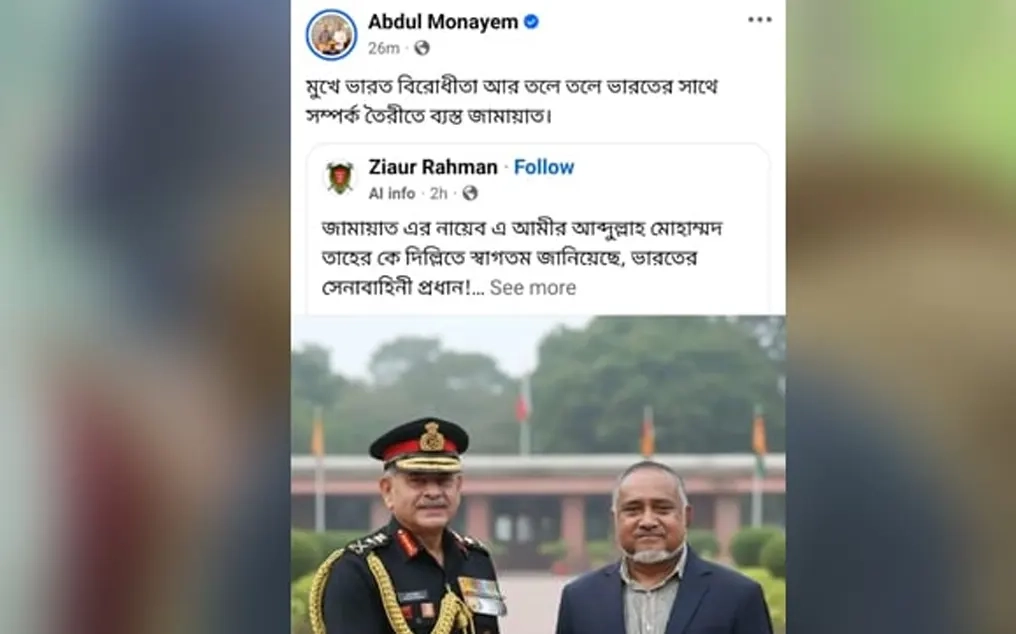1016x634 pixels.
Task: Open Ziaur Rahman's page avatar
Action: pos(340,178)
